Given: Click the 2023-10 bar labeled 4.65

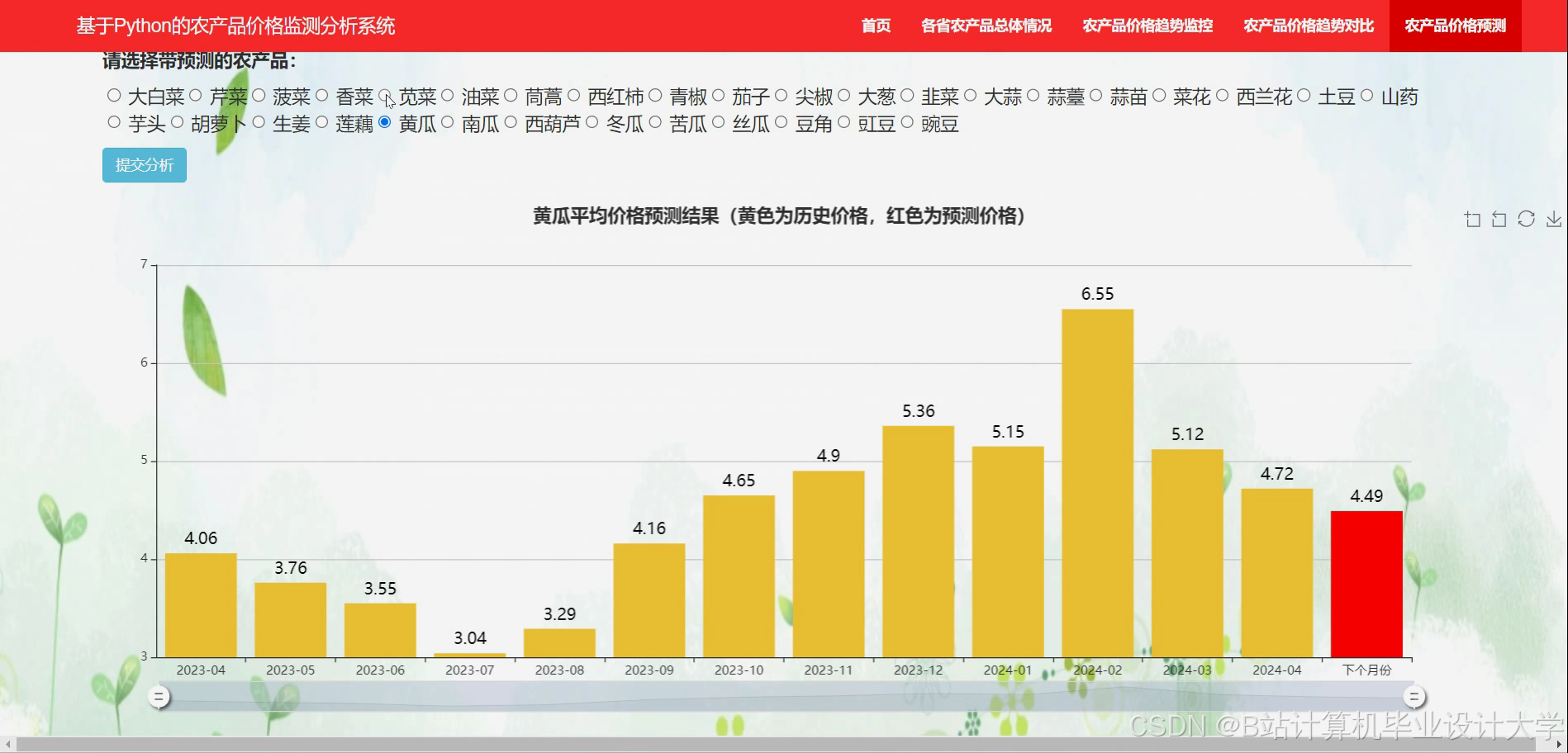Looking at the screenshot, I should (739, 576).
